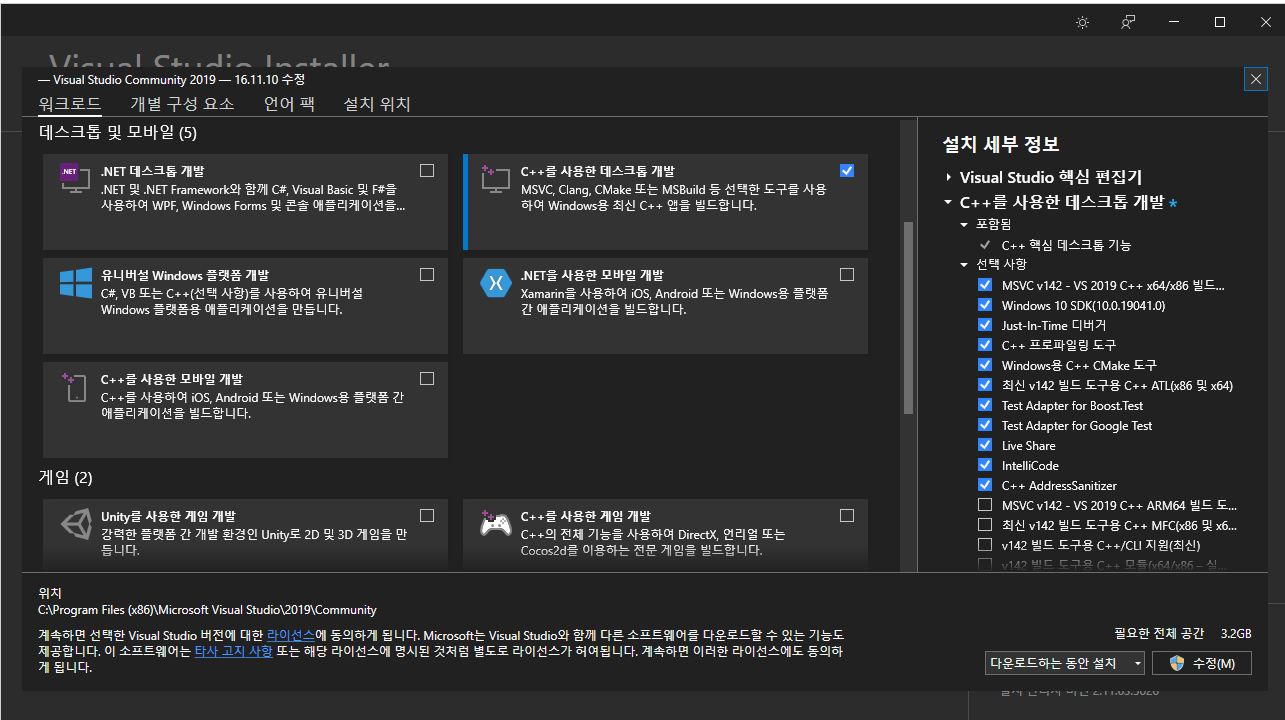This screenshot has height=720, width=1285.
Task: Click the Universal Windows Platform logo icon
Action: [x=76, y=282]
